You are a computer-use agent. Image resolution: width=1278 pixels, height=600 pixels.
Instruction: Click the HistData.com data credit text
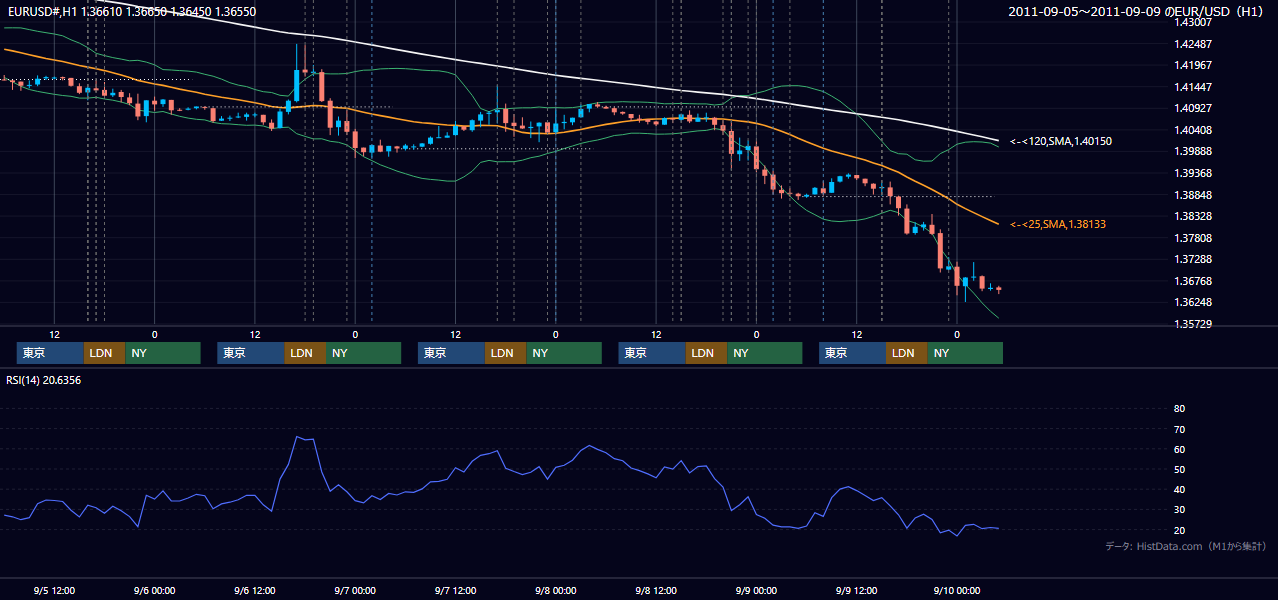[1185, 546]
